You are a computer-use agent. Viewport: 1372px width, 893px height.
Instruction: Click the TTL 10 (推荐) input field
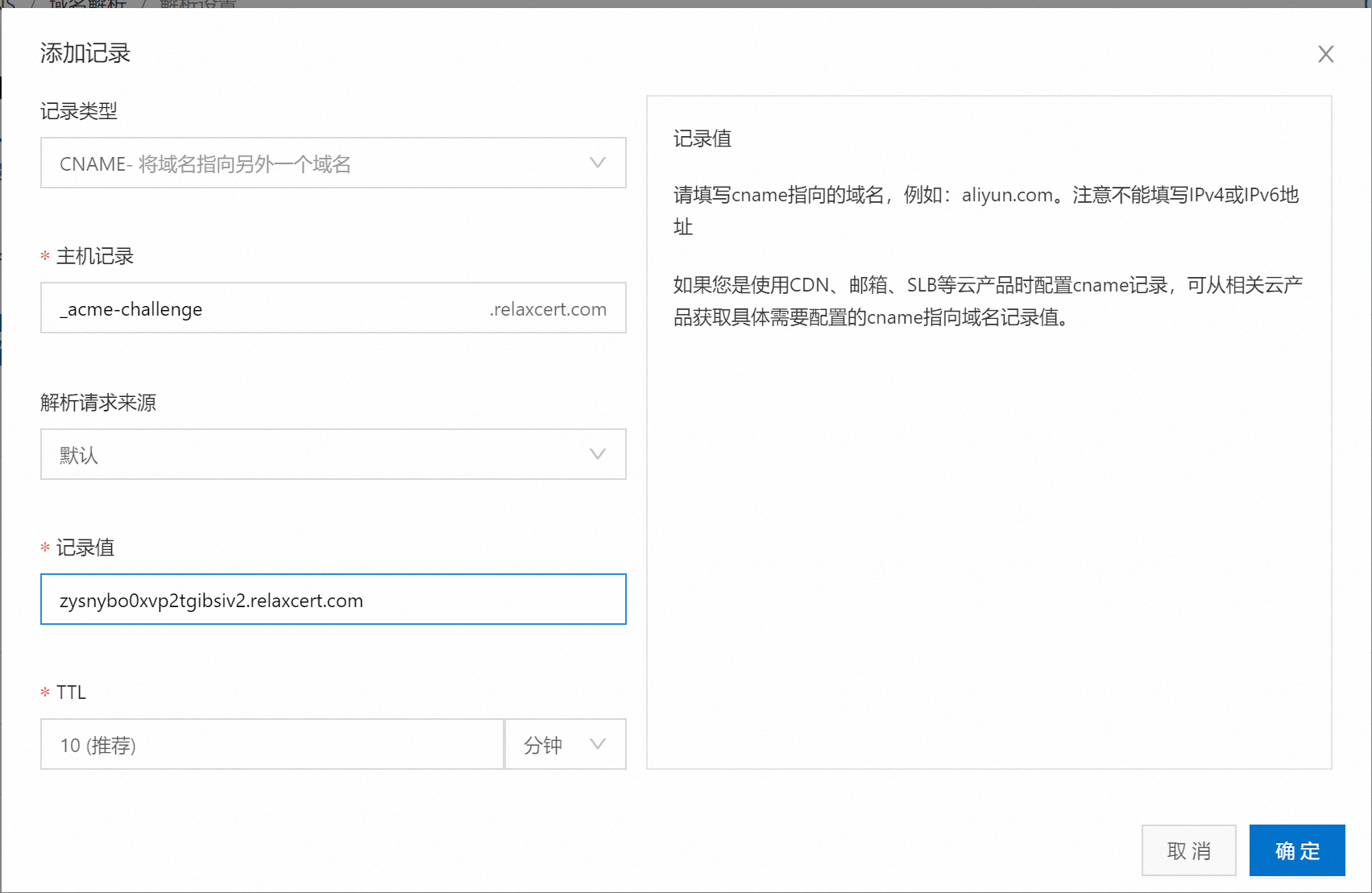[272, 744]
